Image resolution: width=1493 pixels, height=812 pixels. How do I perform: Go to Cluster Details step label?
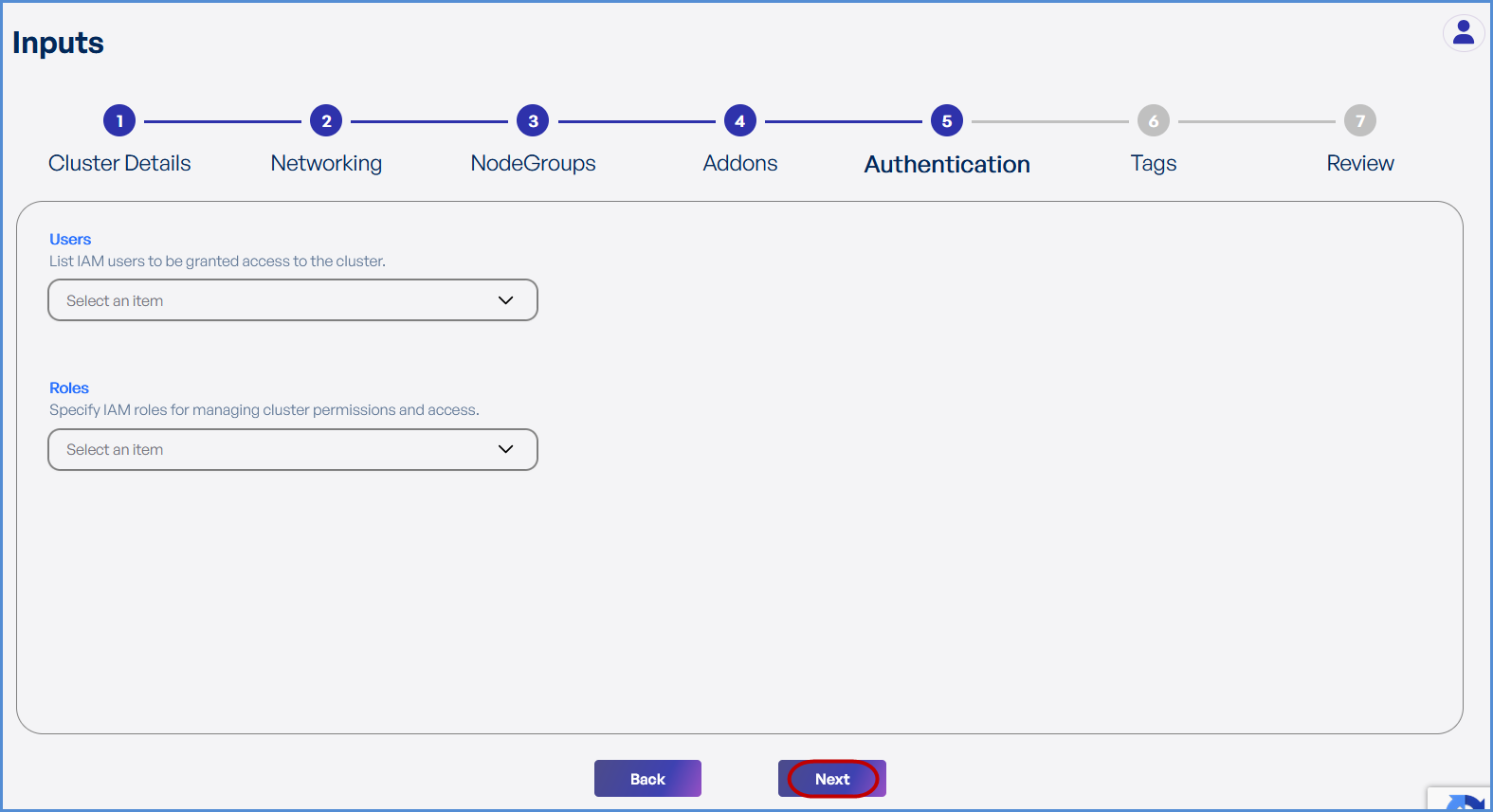(119, 163)
